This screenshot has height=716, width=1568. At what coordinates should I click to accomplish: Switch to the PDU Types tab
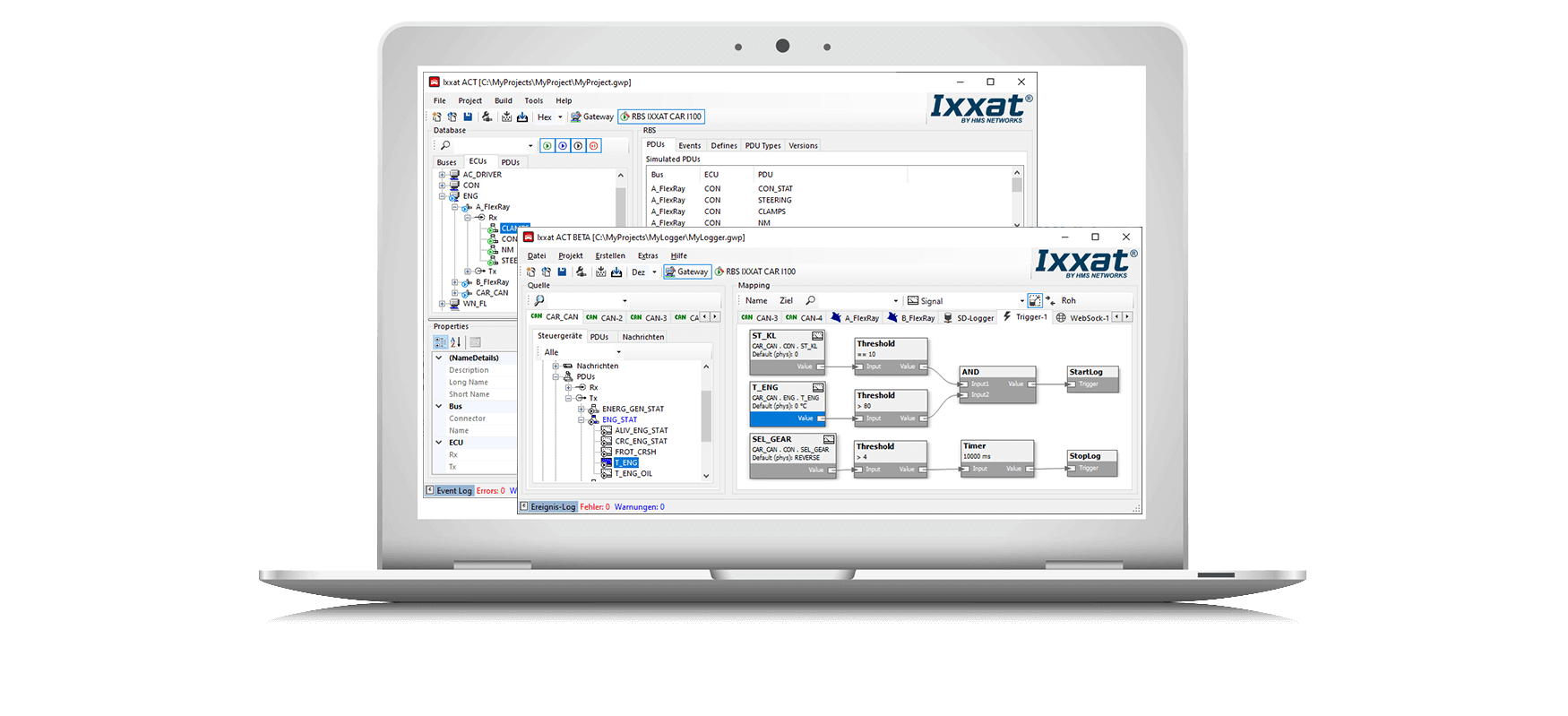pyautogui.click(x=762, y=145)
